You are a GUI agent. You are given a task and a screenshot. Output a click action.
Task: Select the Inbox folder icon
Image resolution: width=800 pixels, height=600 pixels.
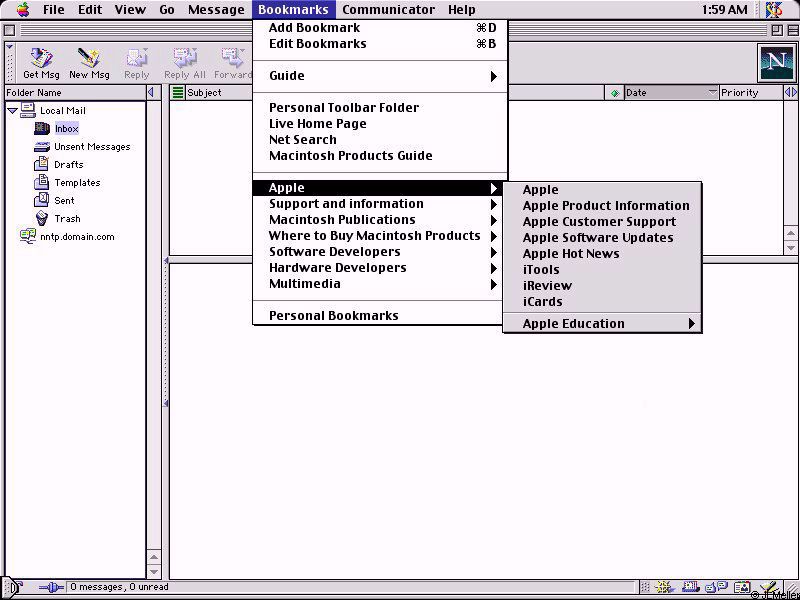pos(42,129)
